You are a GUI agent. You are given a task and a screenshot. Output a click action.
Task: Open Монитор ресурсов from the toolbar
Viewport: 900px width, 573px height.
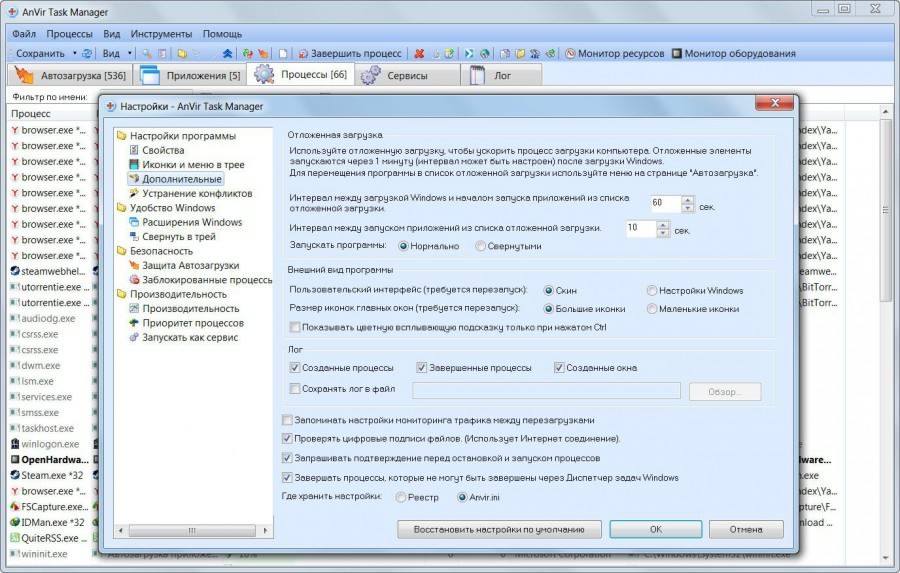(569, 53)
